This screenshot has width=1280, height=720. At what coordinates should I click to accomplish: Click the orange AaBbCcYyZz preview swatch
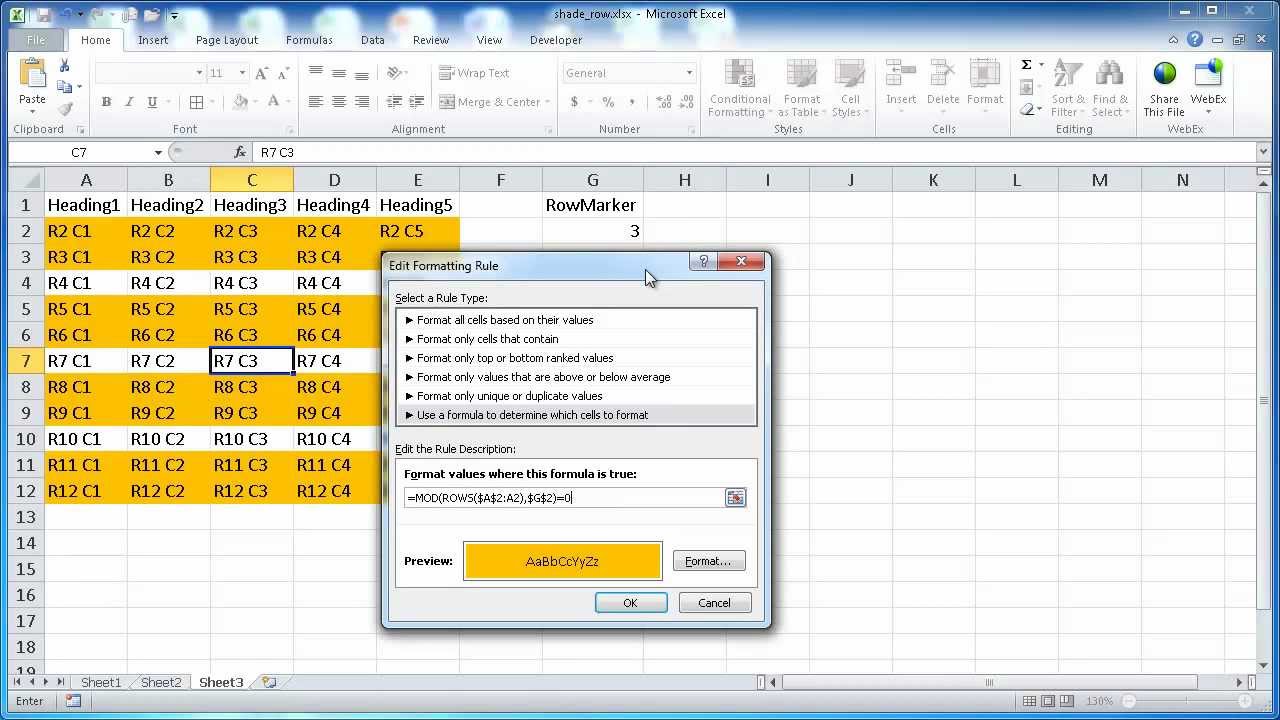pyautogui.click(x=562, y=561)
